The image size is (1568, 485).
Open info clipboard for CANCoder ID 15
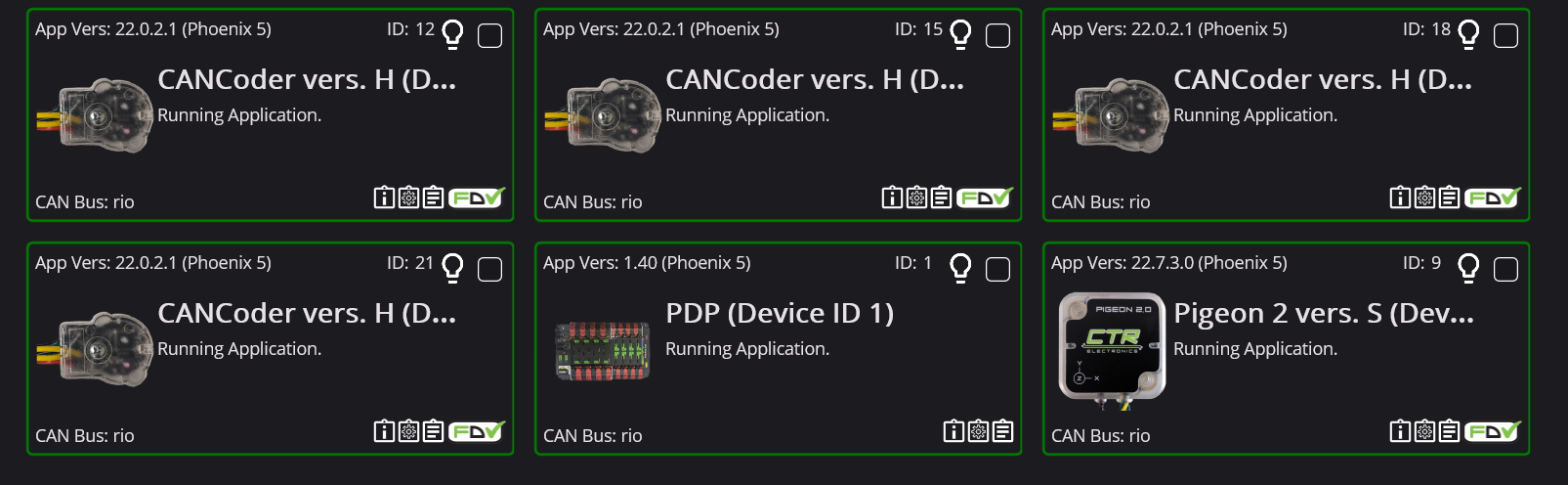[892, 198]
